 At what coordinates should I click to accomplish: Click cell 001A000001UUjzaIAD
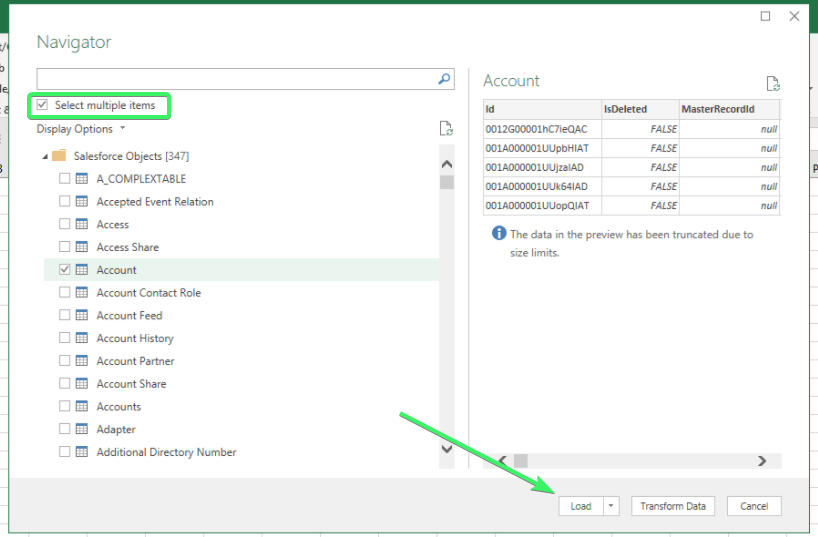pos(542,168)
